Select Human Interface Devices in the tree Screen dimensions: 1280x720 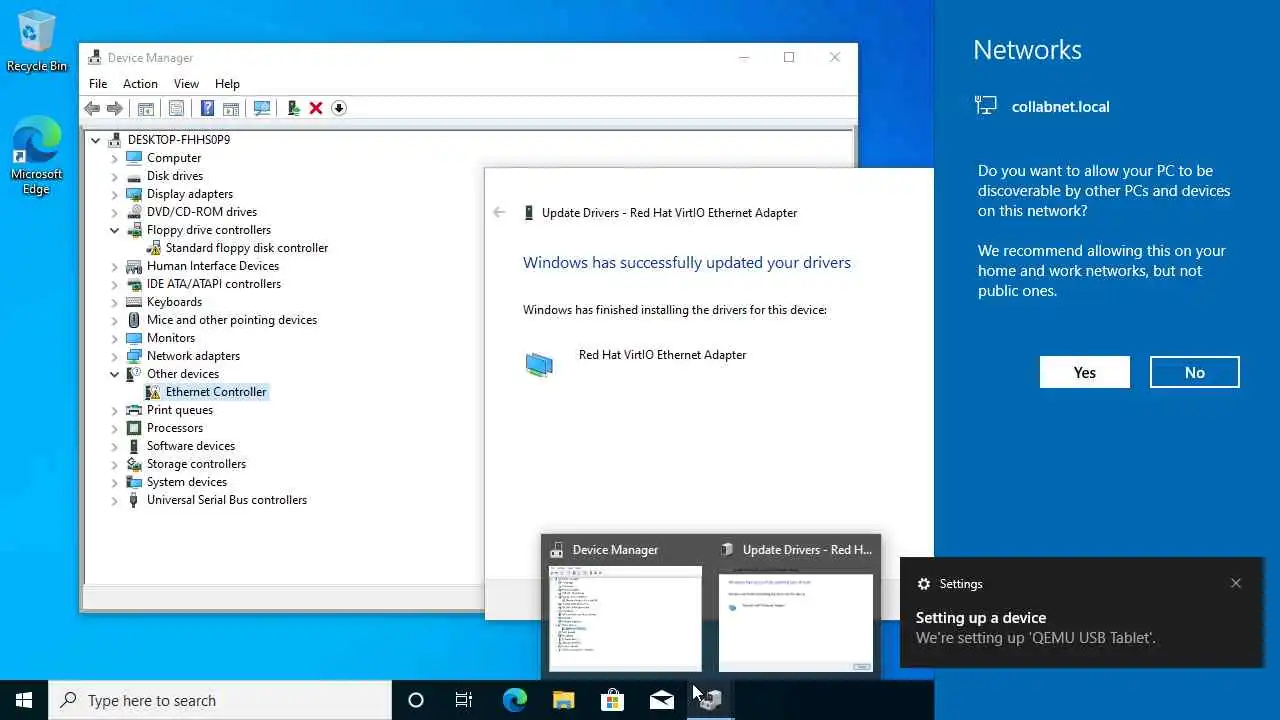[x=213, y=266]
